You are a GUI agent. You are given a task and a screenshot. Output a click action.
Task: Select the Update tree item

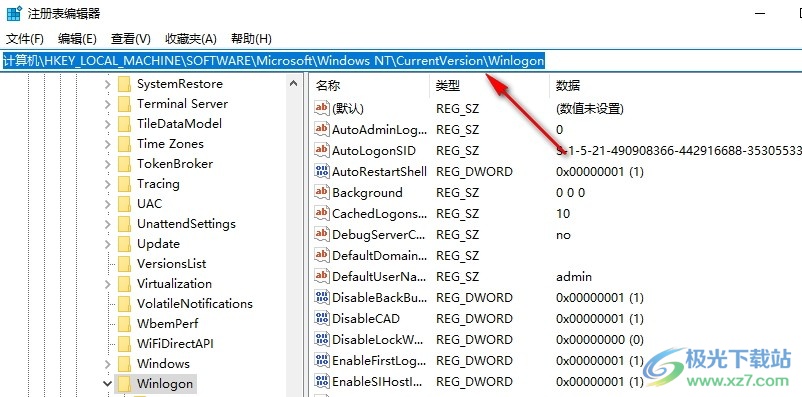click(158, 244)
